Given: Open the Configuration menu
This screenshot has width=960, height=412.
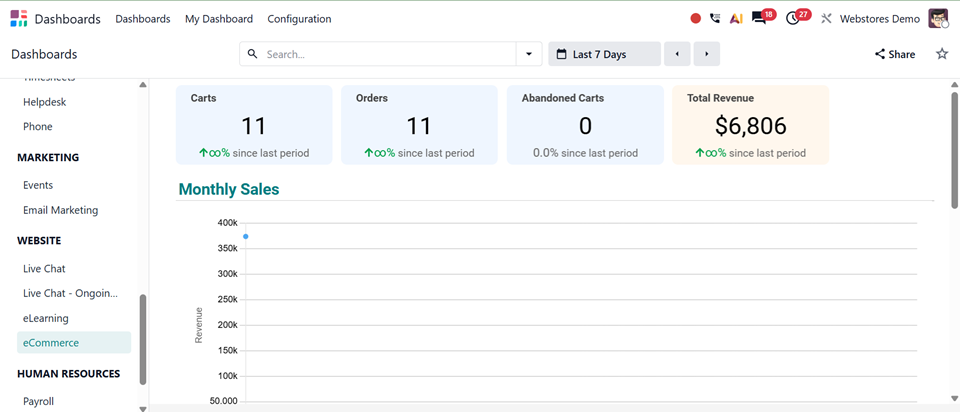Looking at the screenshot, I should coord(299,19).
